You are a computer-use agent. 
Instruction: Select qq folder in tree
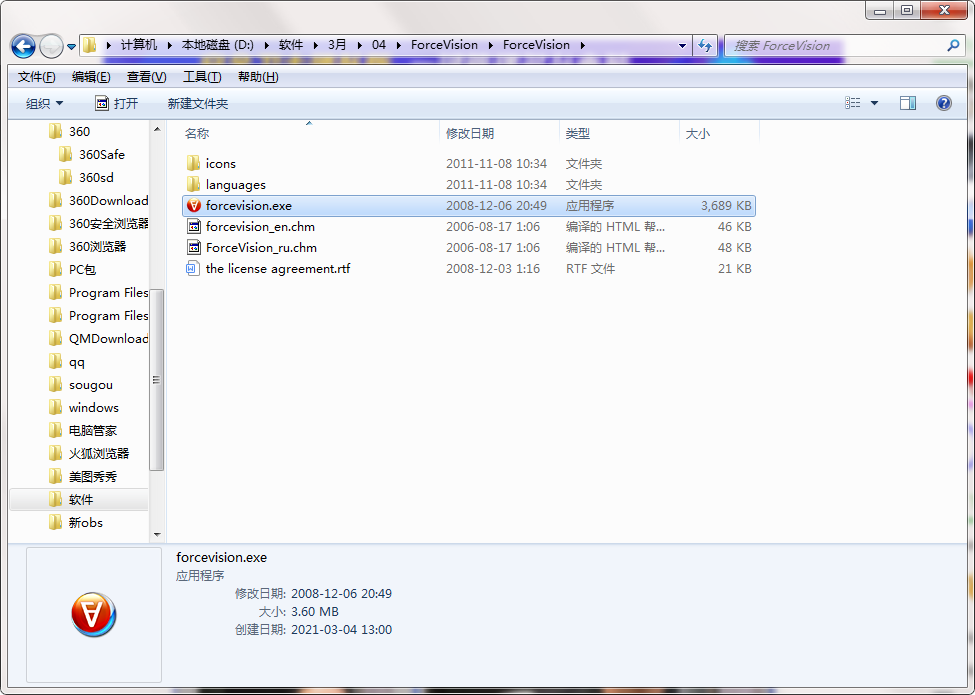point(67,362)
